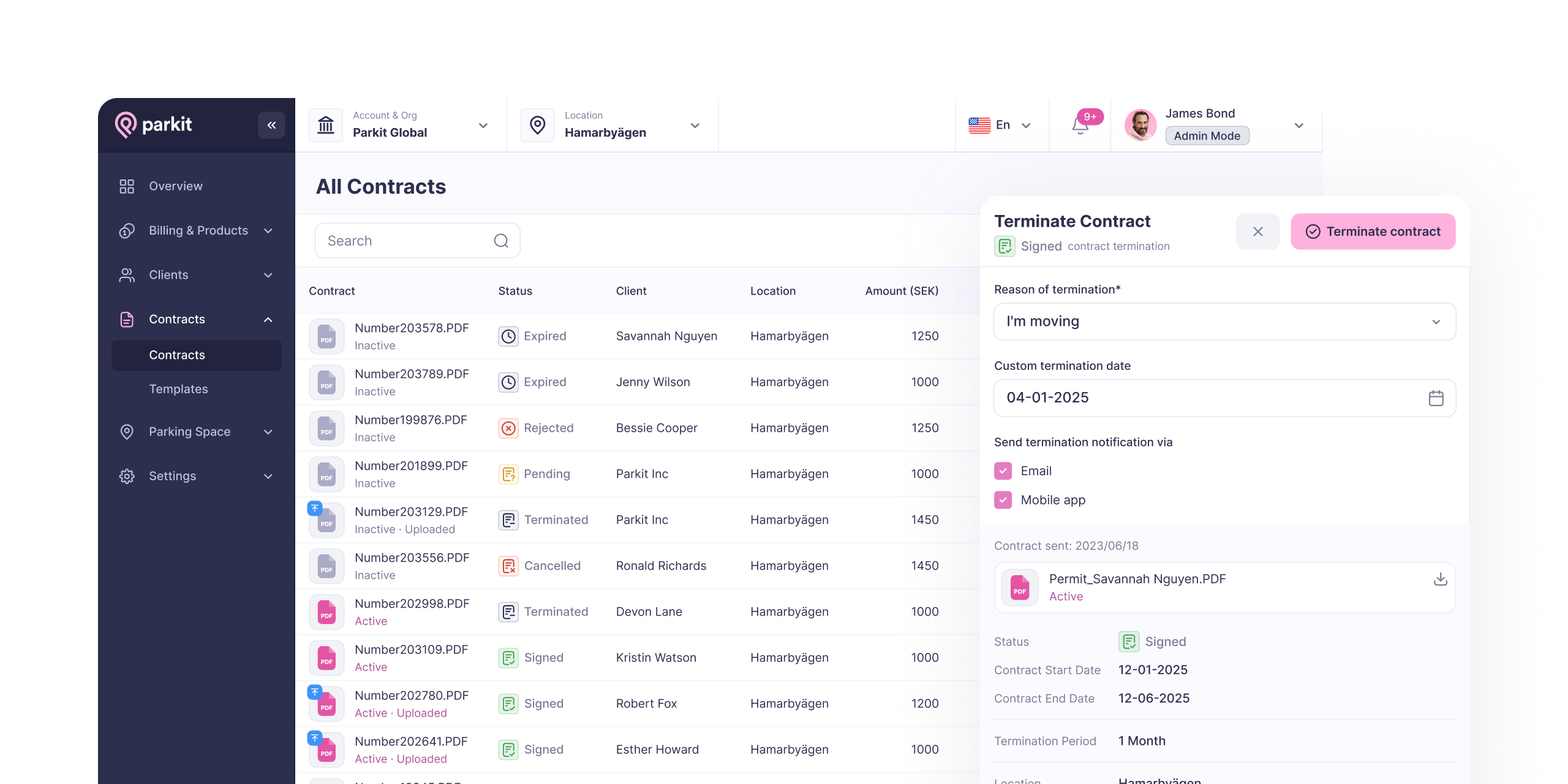Click pink PDF icon in permit card

(x=1020, y=588)
